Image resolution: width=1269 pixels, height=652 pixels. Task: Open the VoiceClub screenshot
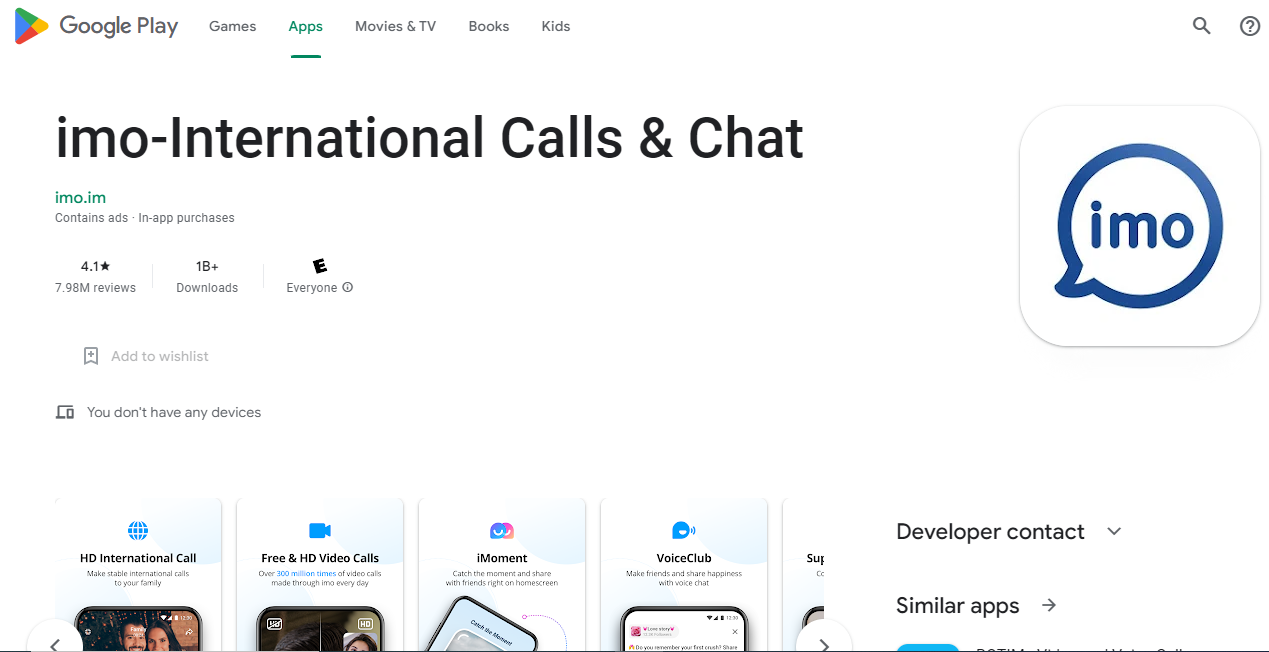[684, 575]
